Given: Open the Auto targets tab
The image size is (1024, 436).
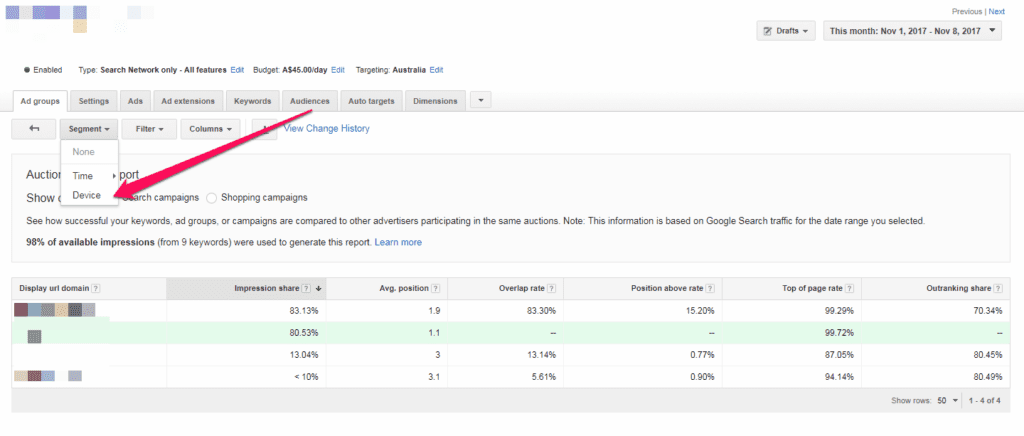Looking at the screenshot, I should tap(371, 101).
